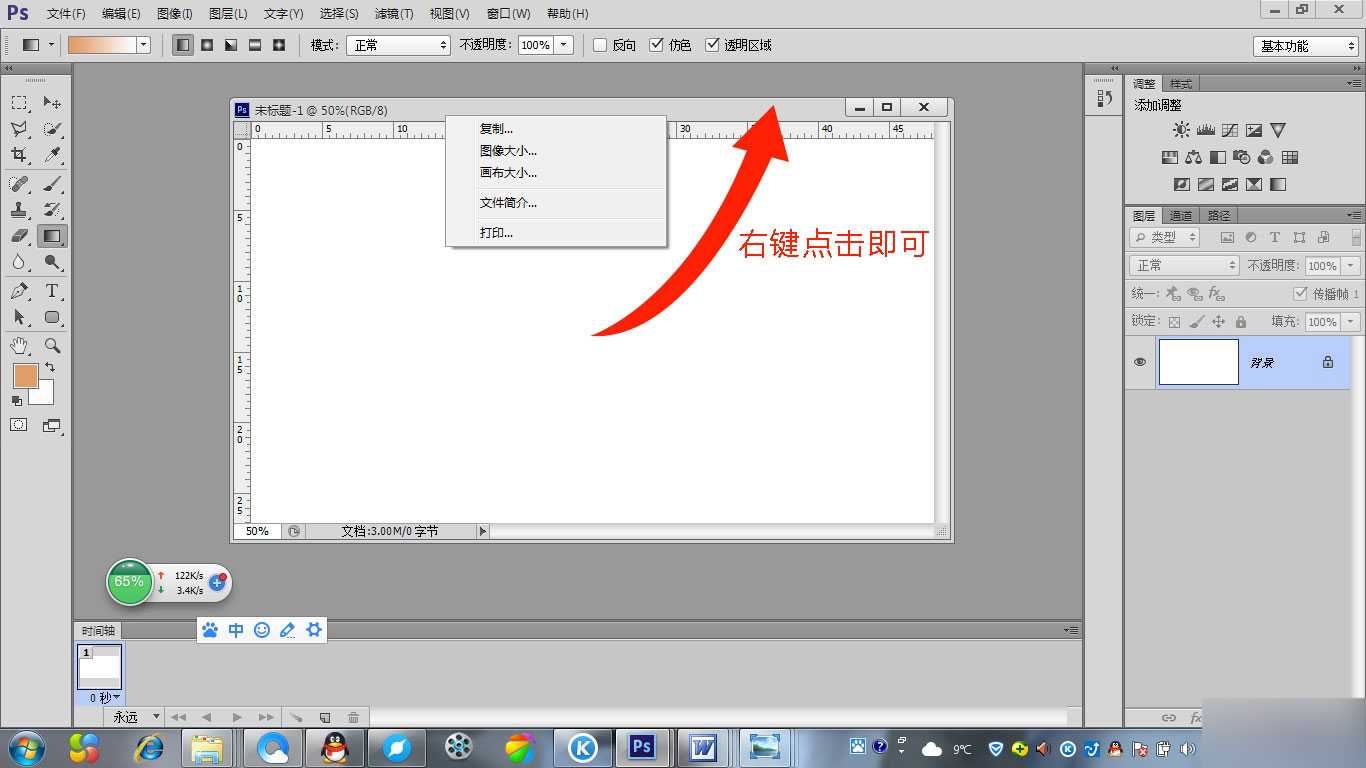Add Color Balance adjustment
1366x768 pixels.
pyautogui.click(x=1194, y=157)
